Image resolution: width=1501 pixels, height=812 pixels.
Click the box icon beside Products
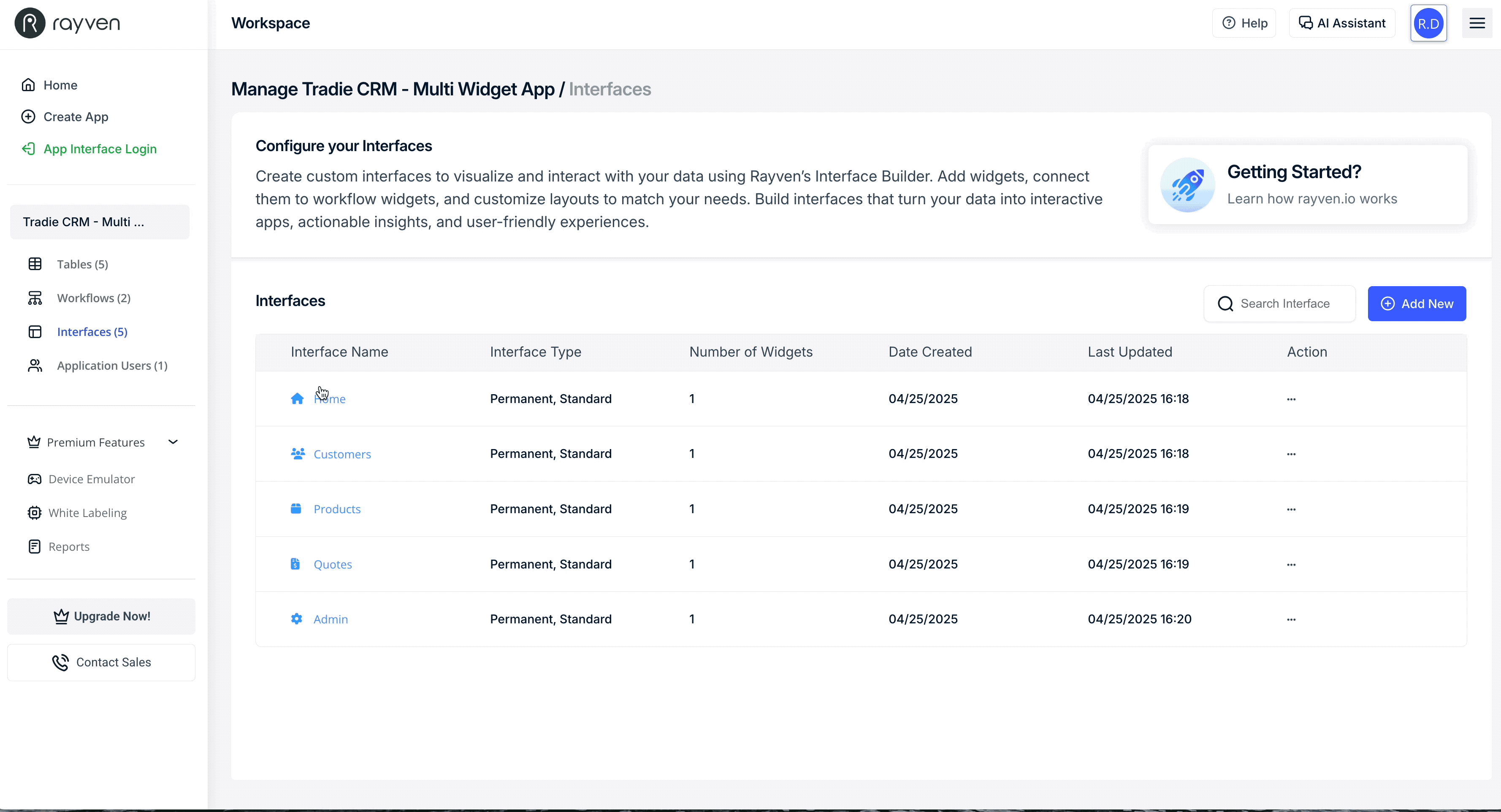tap(296, 509)
